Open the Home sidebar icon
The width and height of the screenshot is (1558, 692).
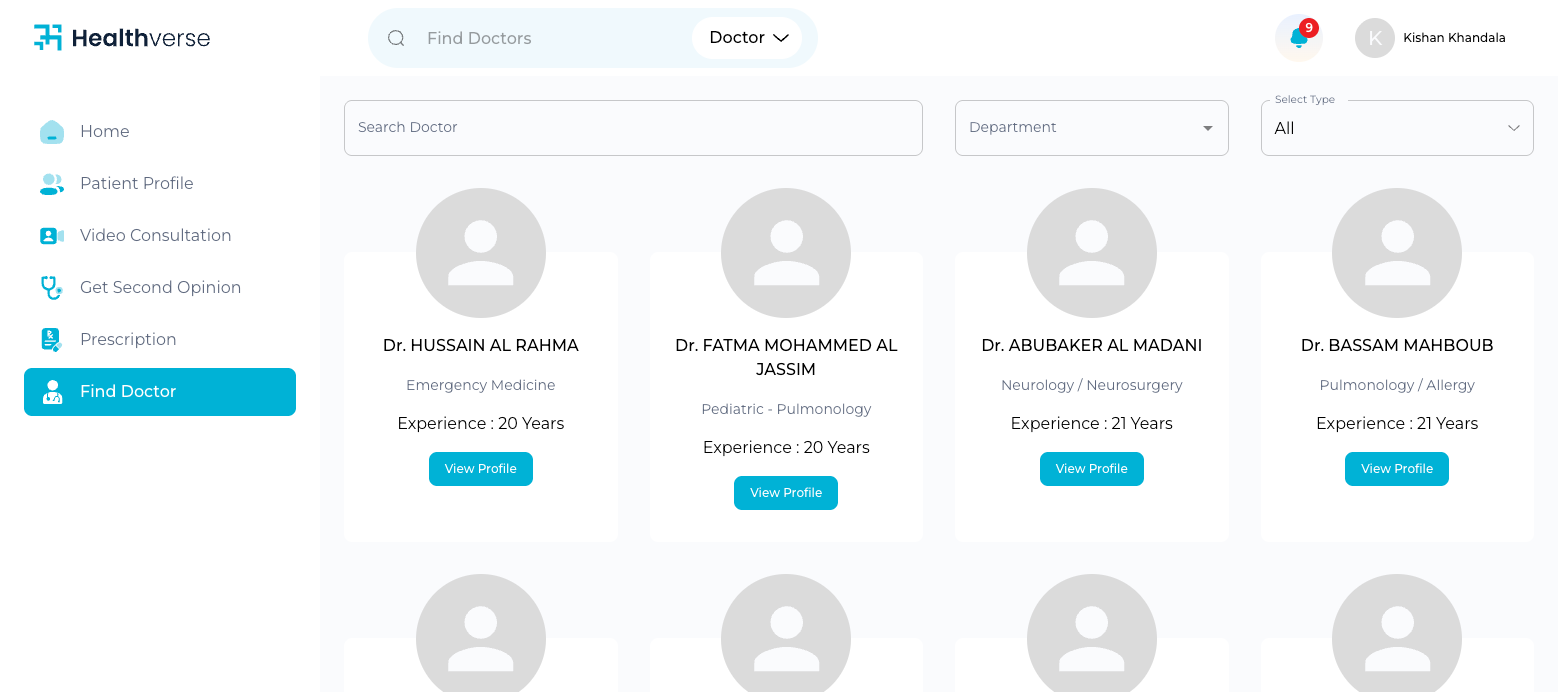[x=51, y=131]
